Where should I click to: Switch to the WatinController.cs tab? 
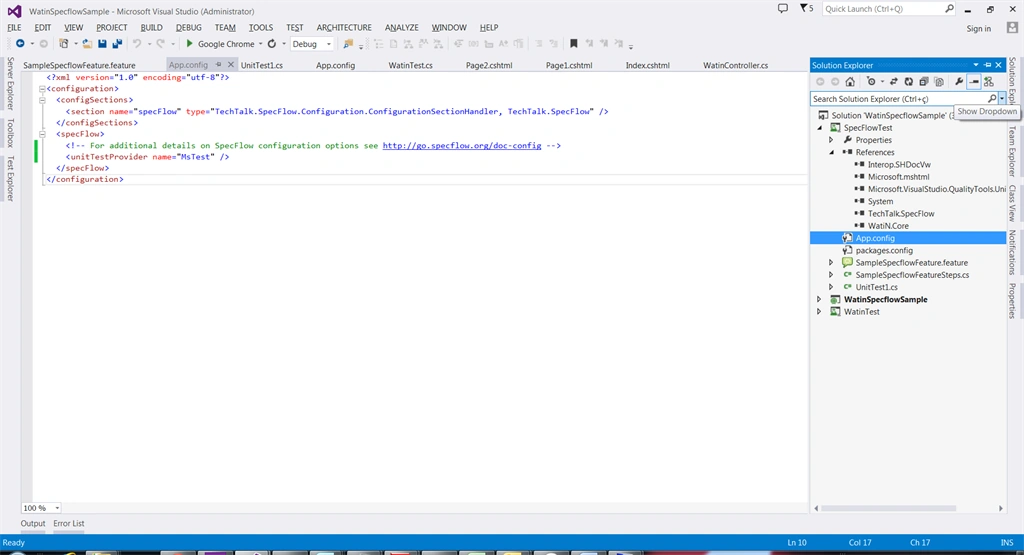[735, 65]
